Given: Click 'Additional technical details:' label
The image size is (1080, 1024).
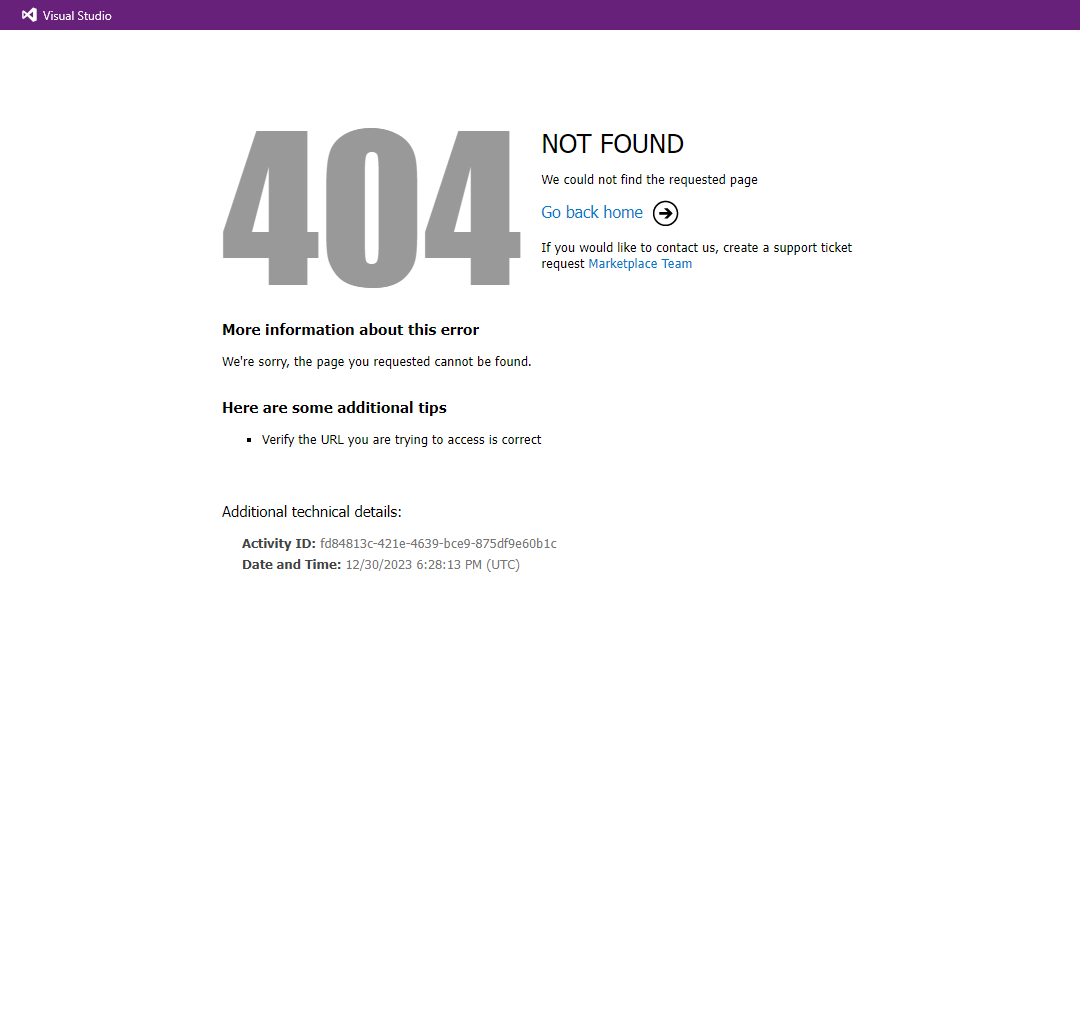Looking at the screenshot, I should click(311, 512).
